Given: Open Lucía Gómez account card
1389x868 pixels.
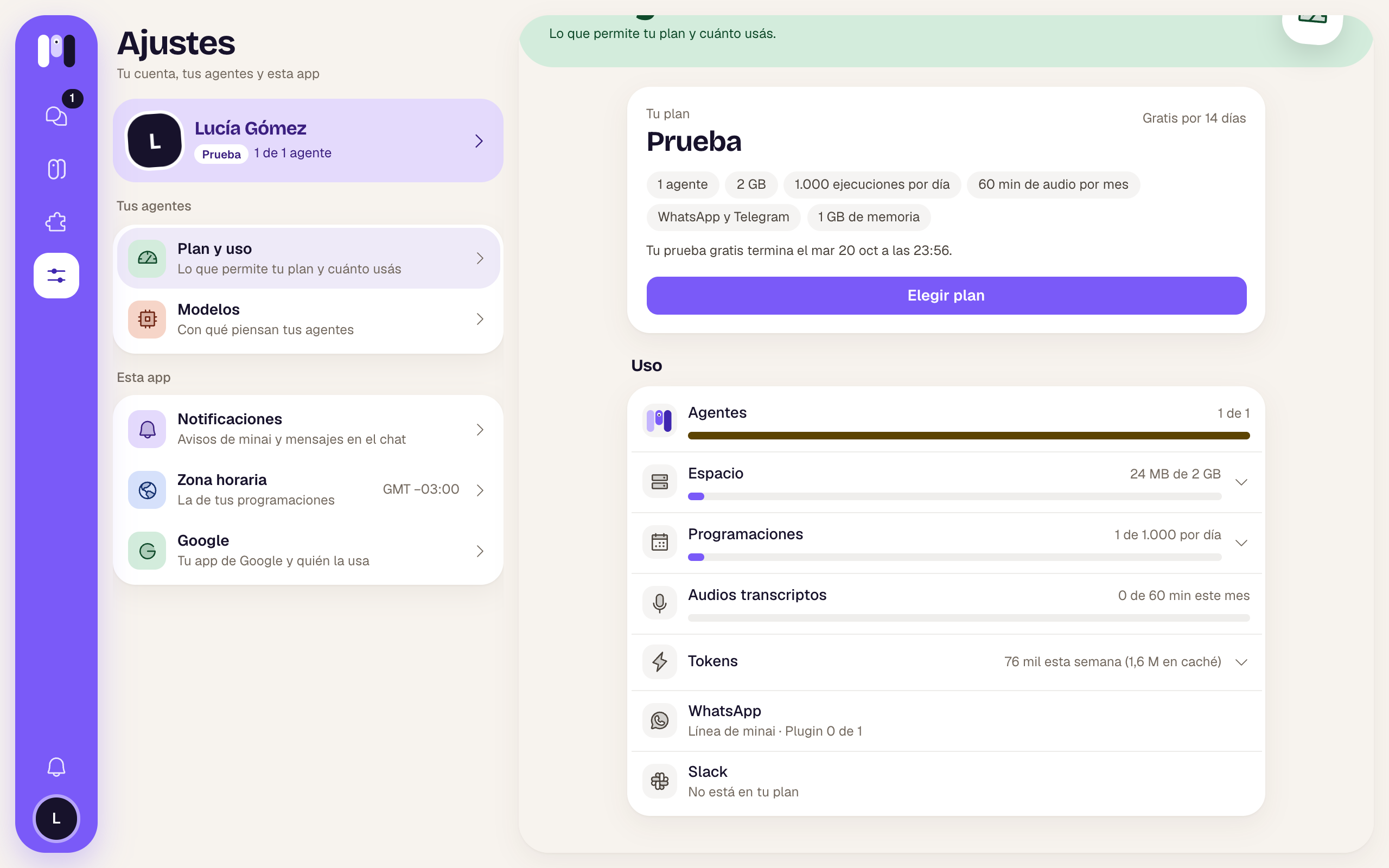Looking at the screenshot, I should point(308,141).
